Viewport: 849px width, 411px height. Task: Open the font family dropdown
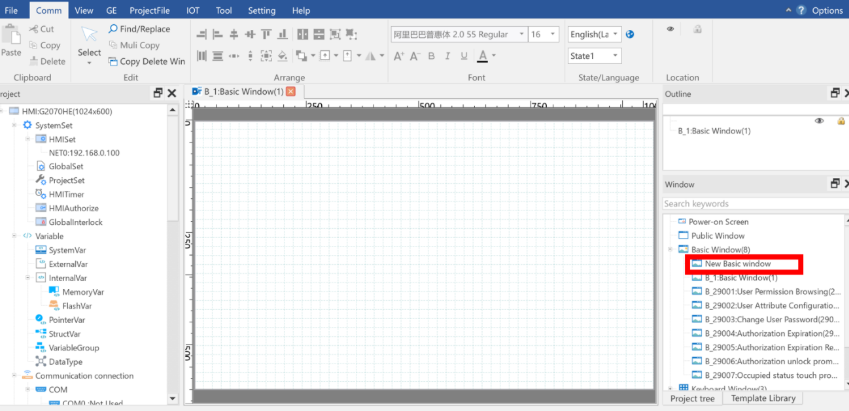[521, 34]
